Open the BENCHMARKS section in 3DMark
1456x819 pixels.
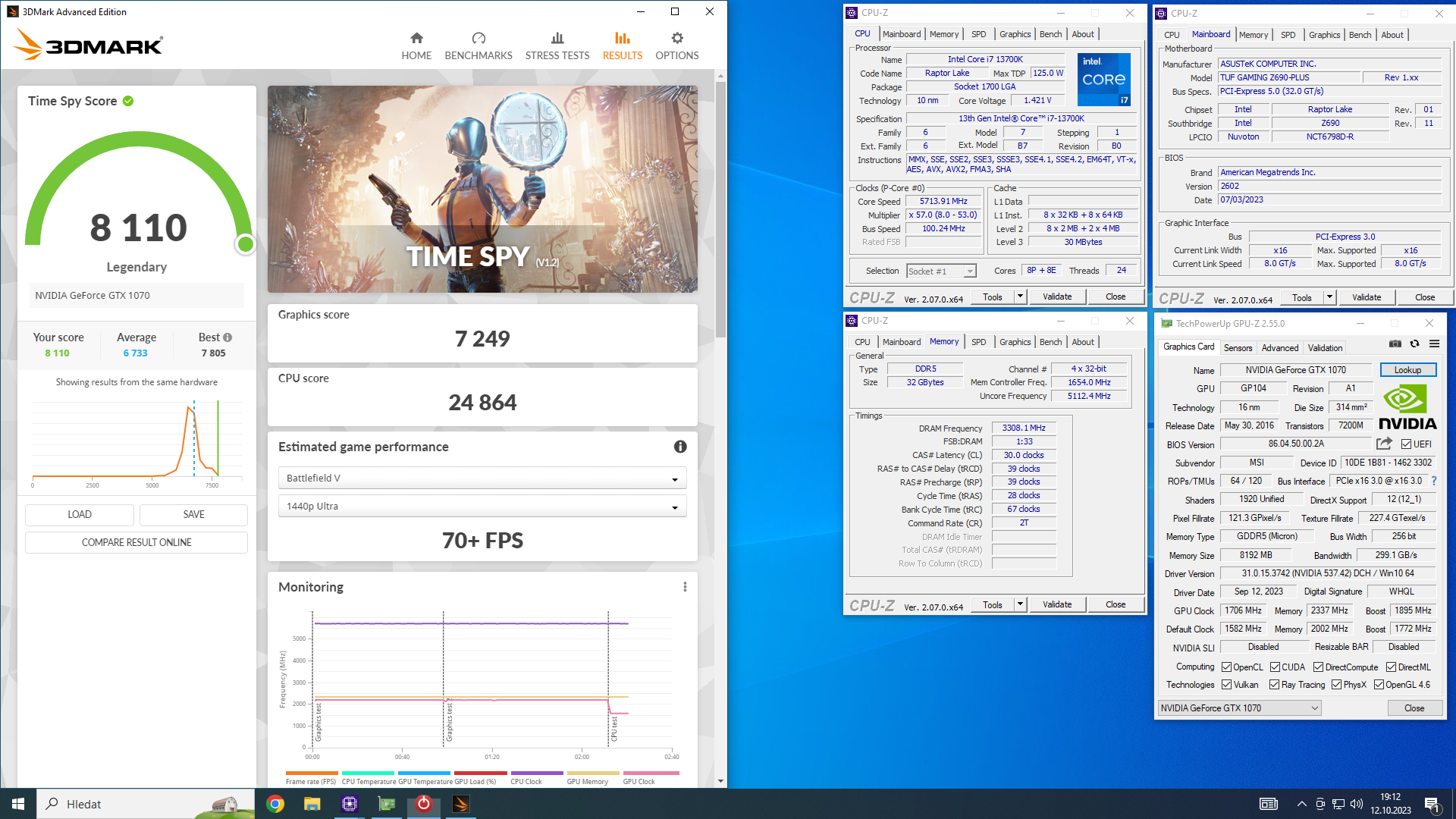point(479,46)
